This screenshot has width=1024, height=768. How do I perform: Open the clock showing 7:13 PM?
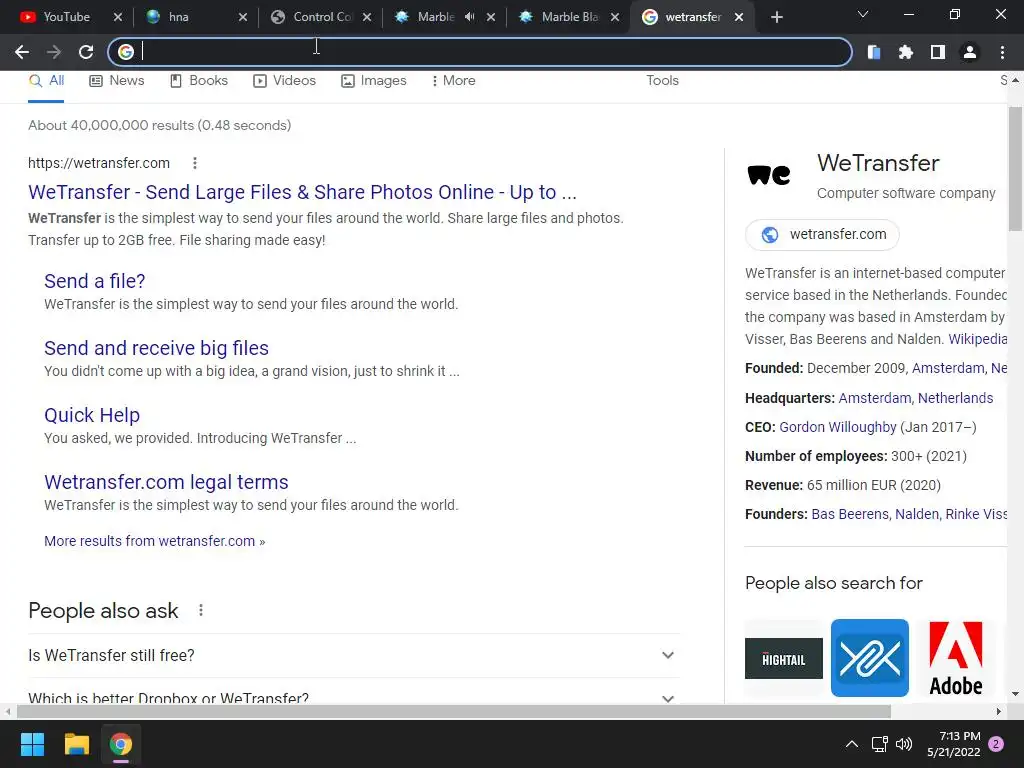tap(953, 744)
